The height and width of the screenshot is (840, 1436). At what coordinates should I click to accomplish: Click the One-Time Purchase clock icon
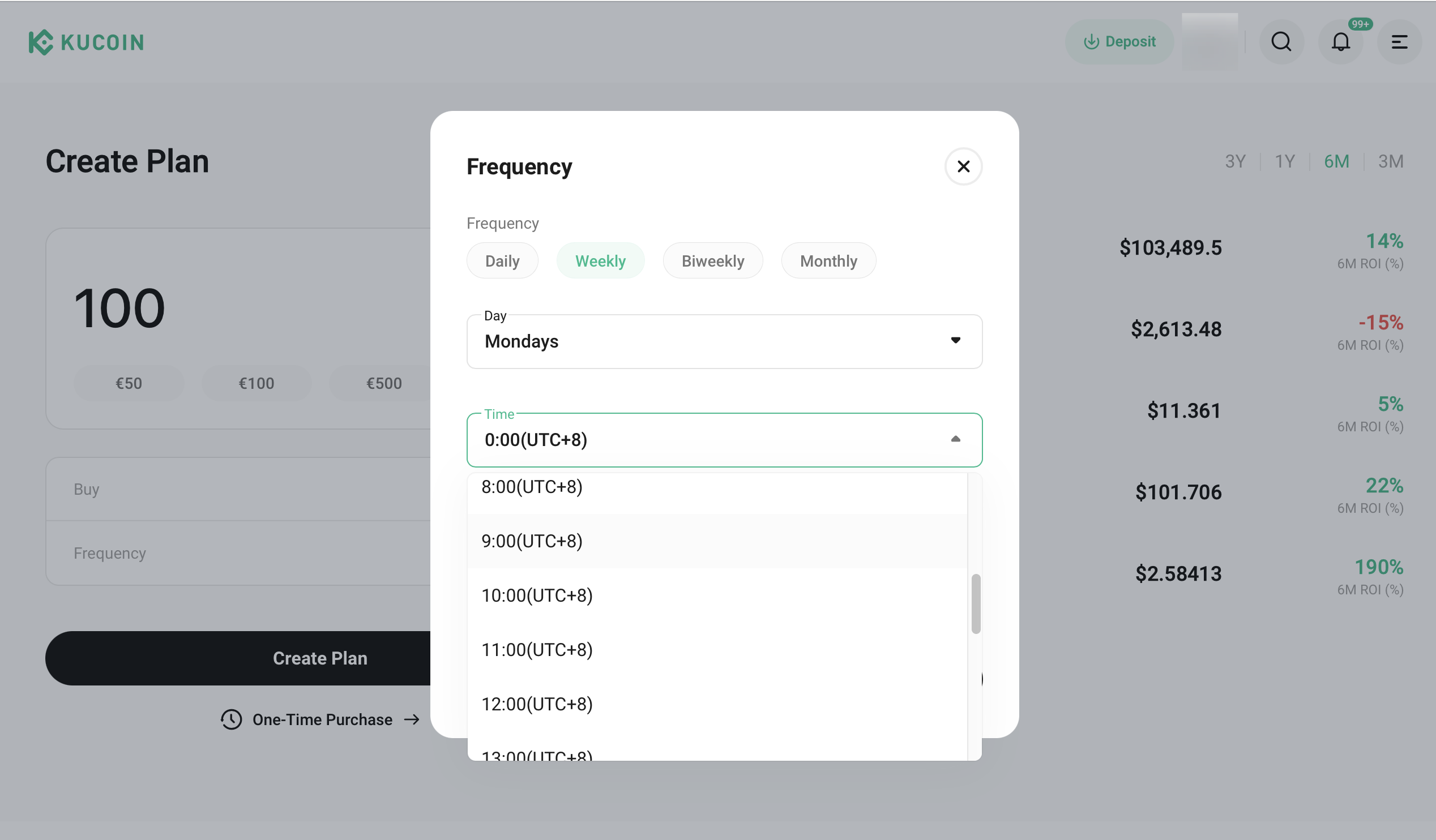232,719
